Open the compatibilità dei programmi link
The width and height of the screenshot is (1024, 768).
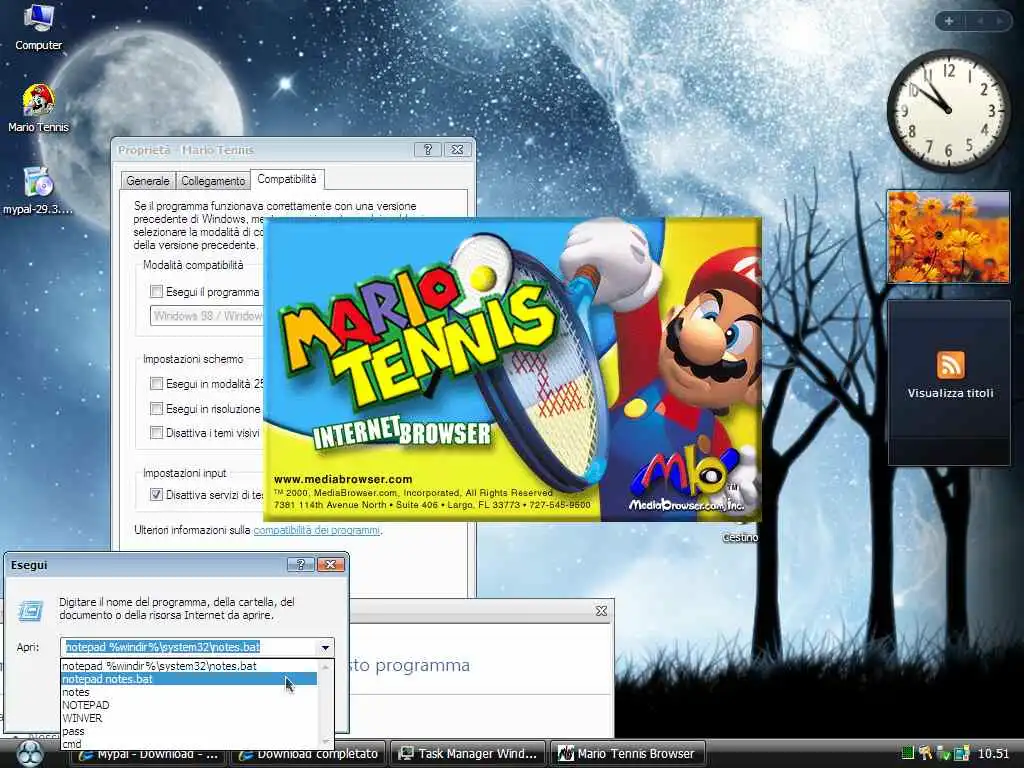tap(317, 530)
